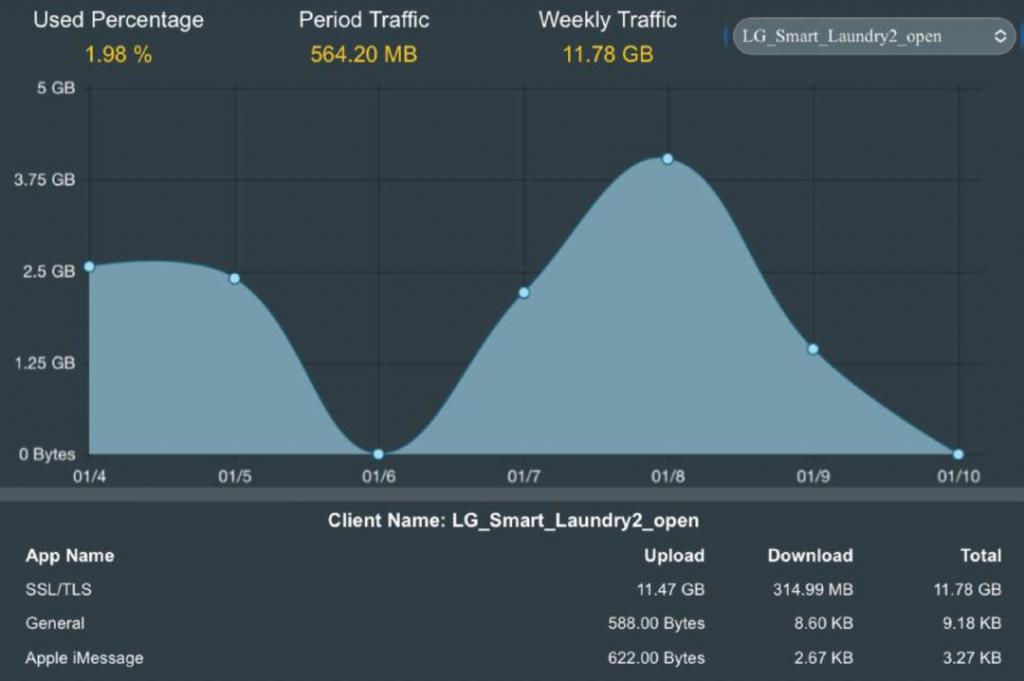Select the Apple iMessage app row
The height and width of the screenshot is (681, 1024).
coord(513,658)
